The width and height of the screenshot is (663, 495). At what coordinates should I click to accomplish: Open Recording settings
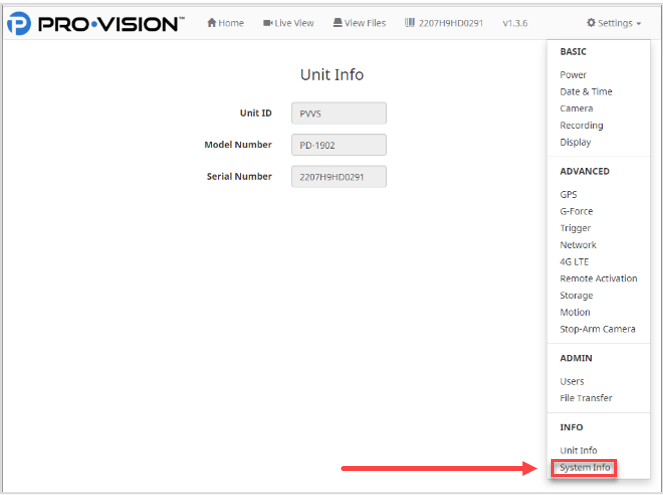point(581,126)
